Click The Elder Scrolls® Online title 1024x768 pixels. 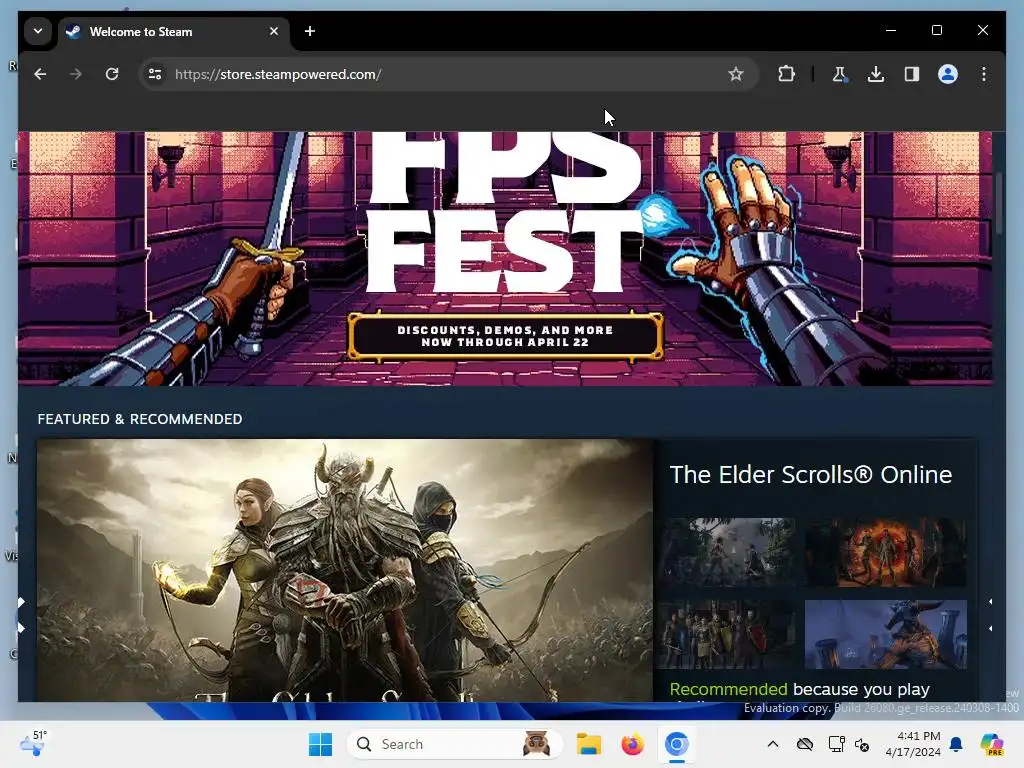pyautogui.click(x=810, y=475)
